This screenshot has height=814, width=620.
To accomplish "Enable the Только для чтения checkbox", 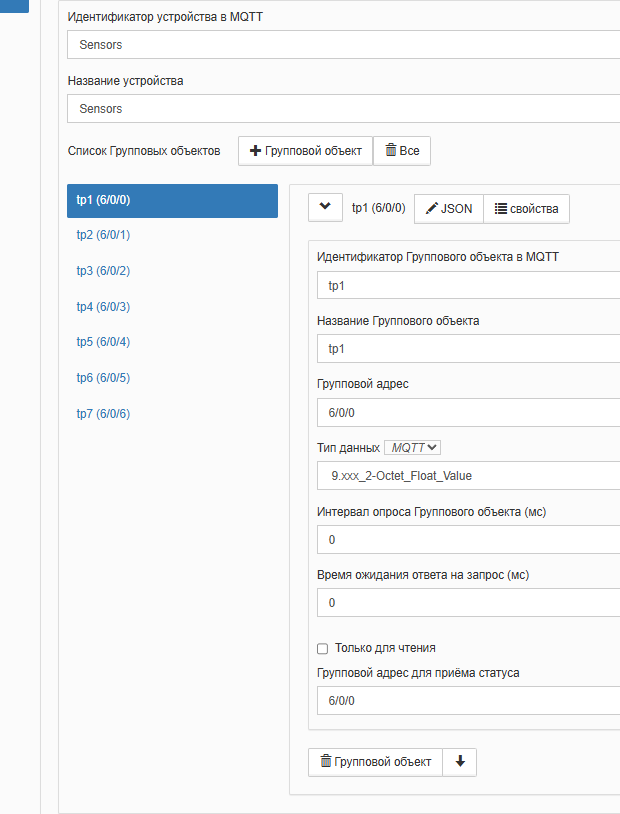I will point(323,648).
